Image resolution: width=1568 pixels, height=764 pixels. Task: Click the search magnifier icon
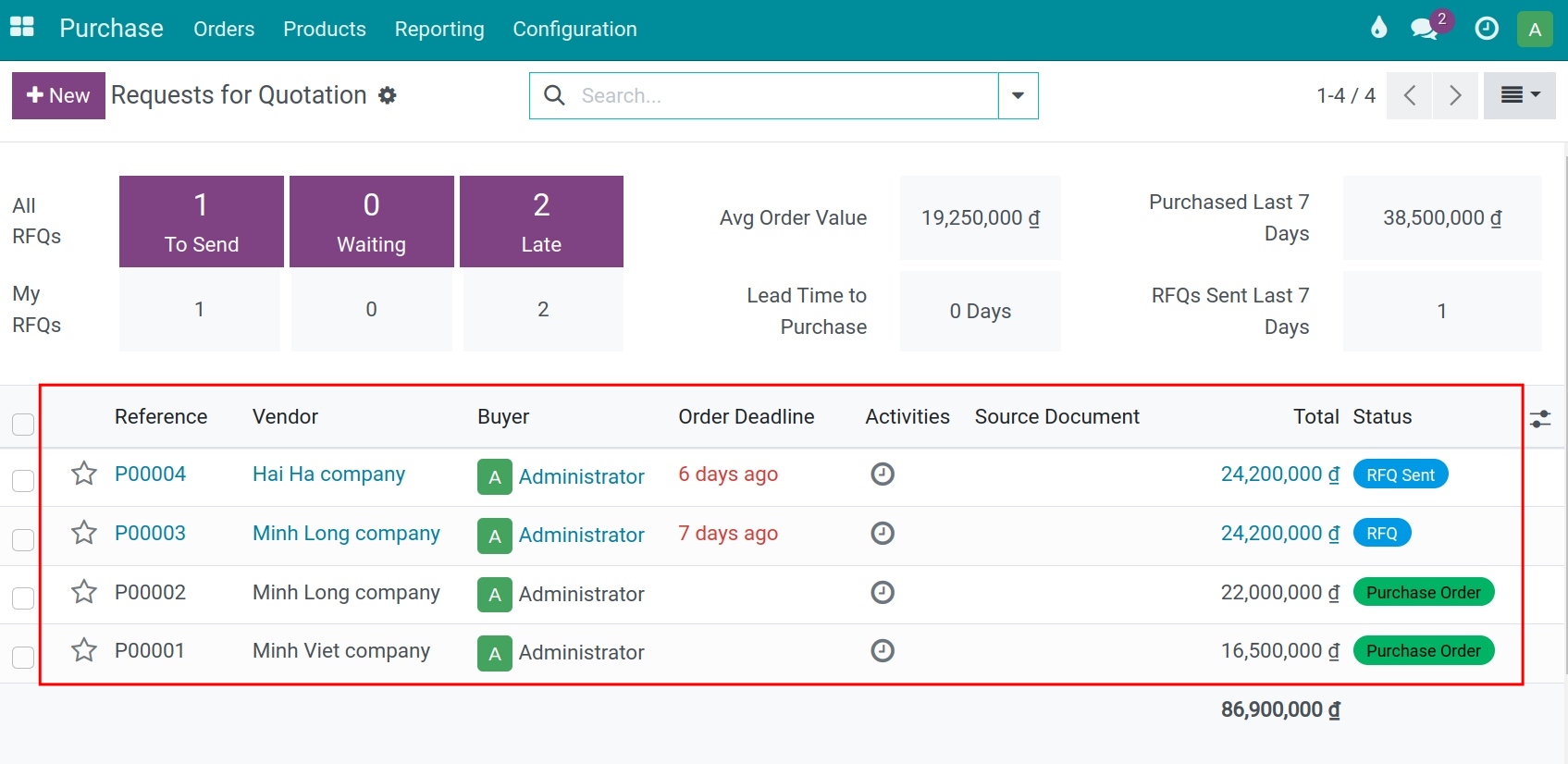(554, 95)
